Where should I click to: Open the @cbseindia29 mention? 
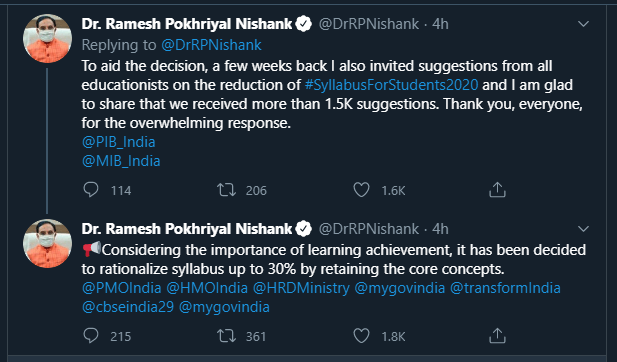[128, 307]
